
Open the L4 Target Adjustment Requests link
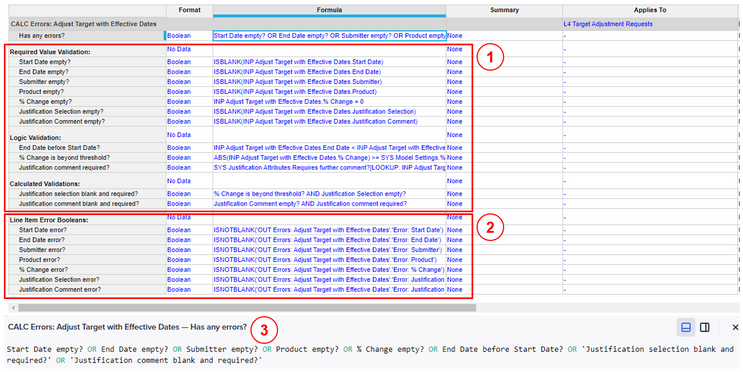607,24
